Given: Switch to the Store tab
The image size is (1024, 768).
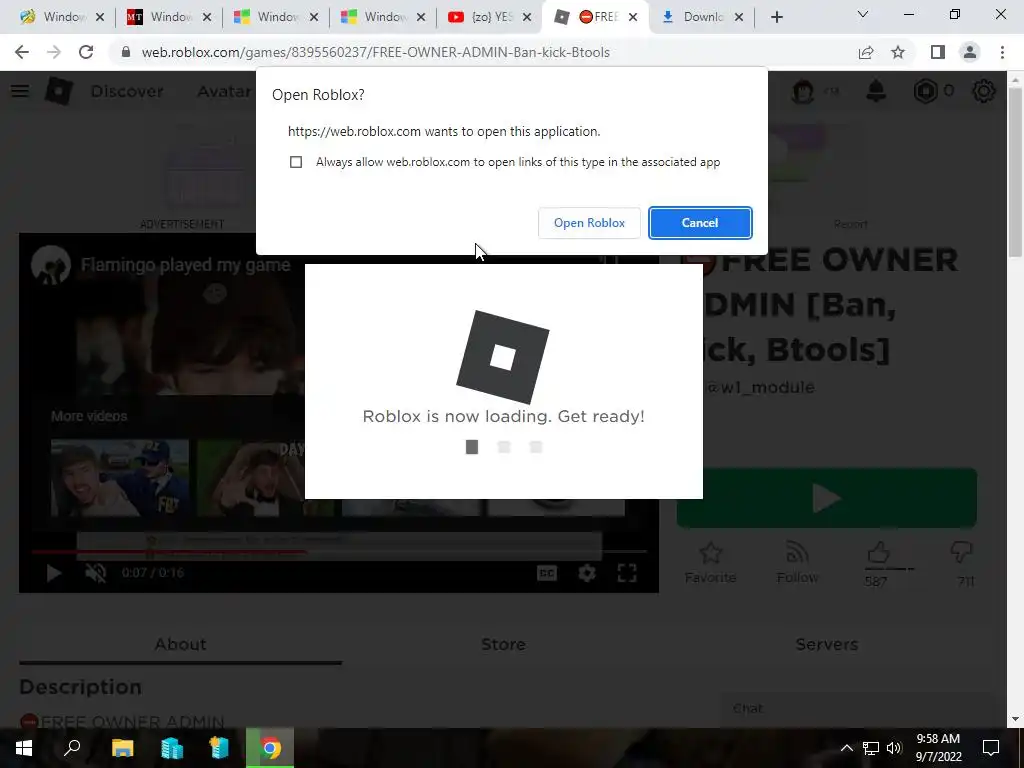Looking at the screenshot, I should pyautogui.click(x=504, y=644).
